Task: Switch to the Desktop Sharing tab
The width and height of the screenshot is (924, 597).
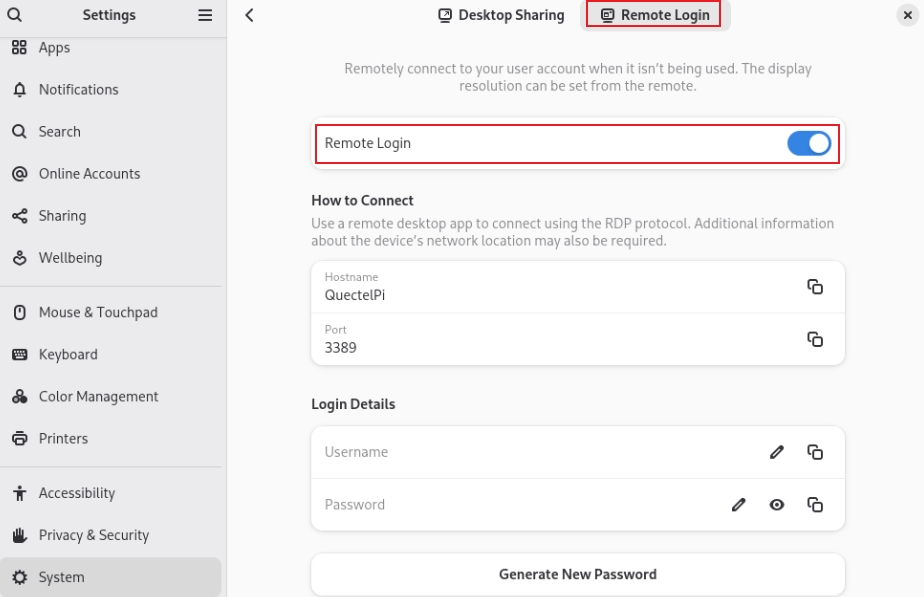Action: click(501, 15)
